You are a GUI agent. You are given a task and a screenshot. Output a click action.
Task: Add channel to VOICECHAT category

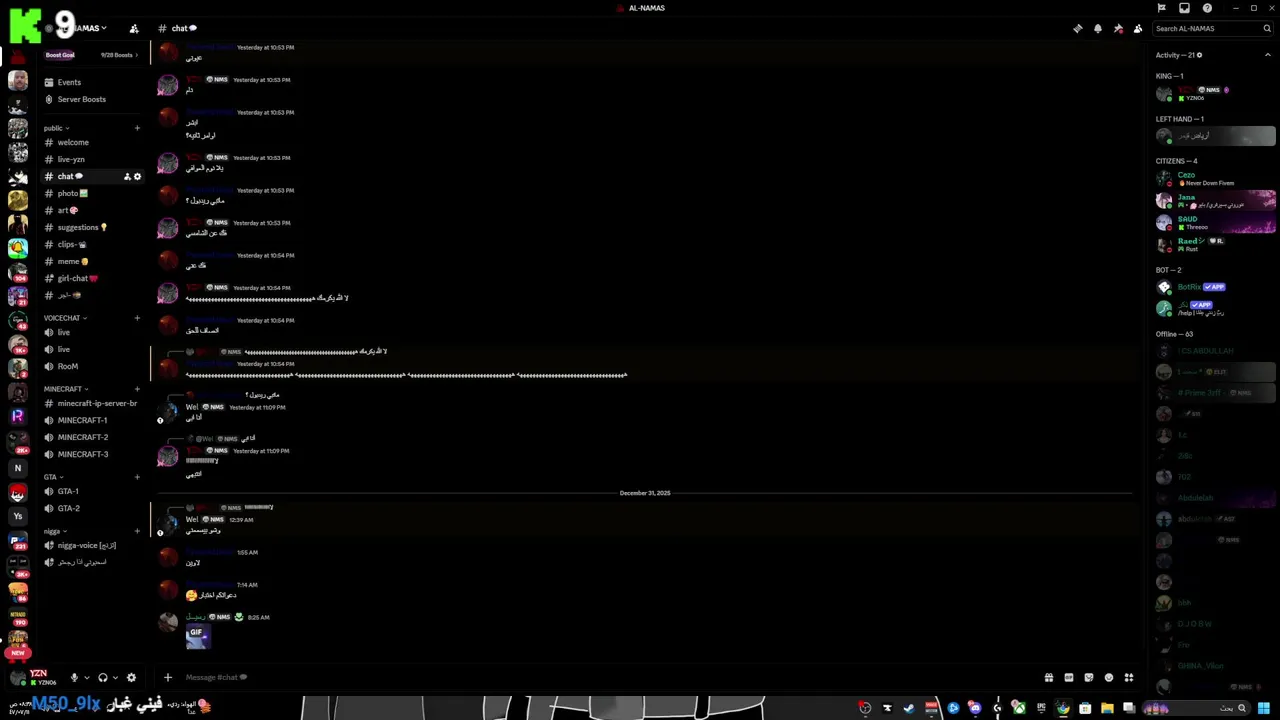tap(137, 318)
